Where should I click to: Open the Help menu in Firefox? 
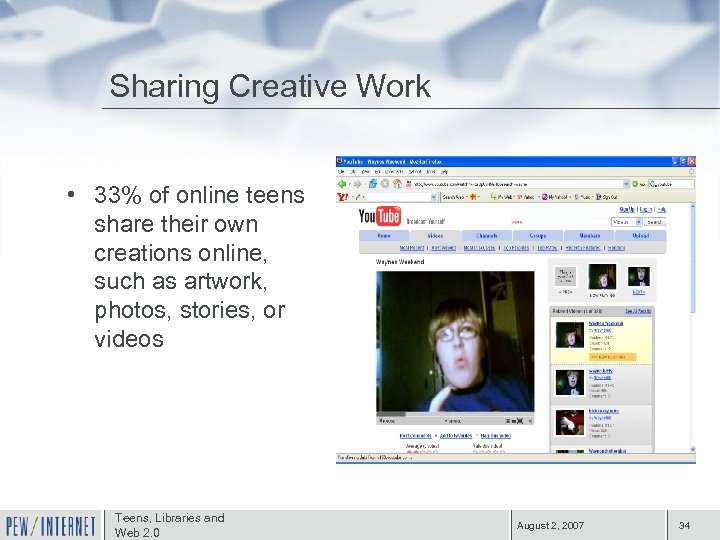click(444, 172)
